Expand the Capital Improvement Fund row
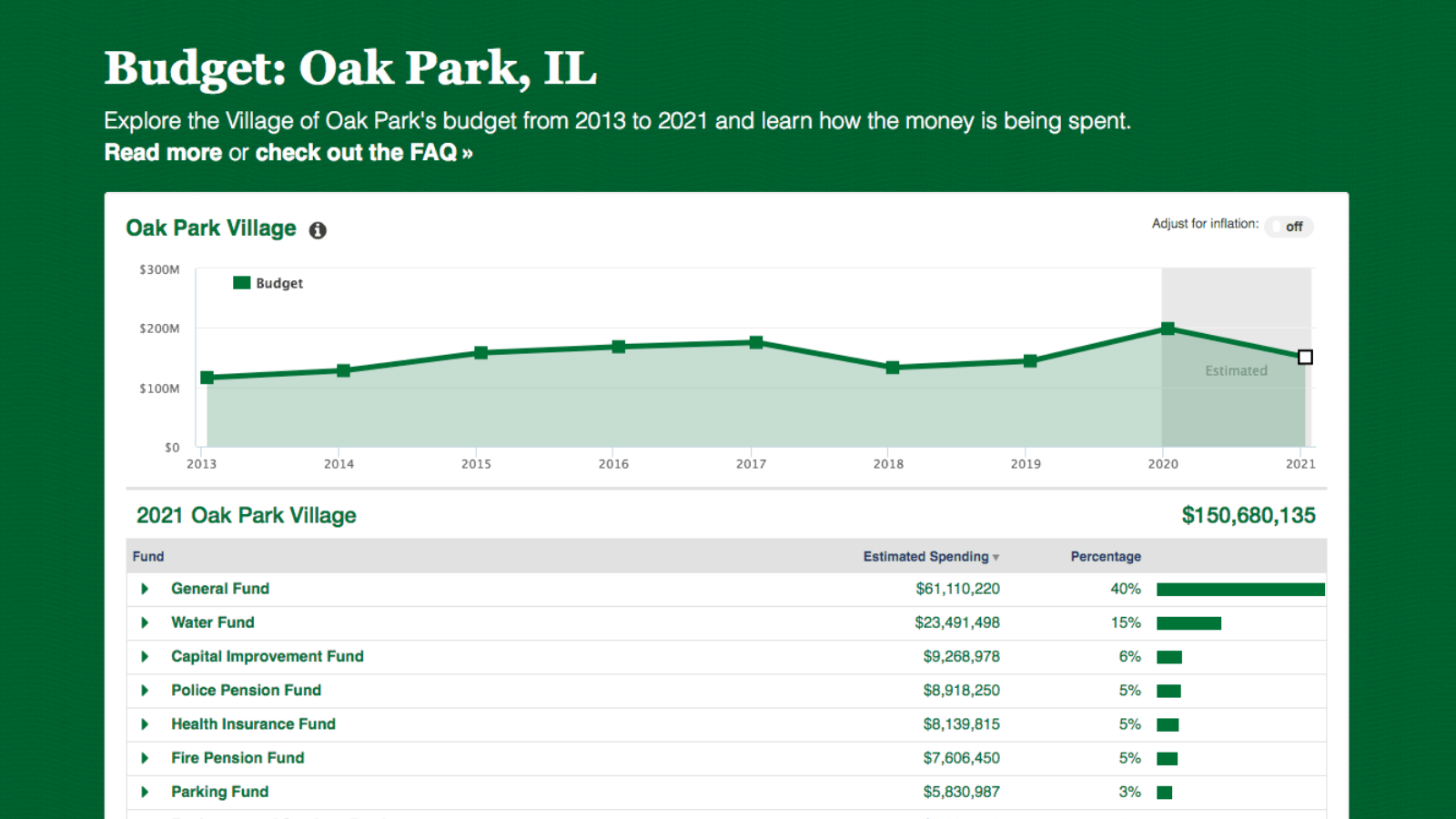The width and height of the screenshot is (1456, 819). [145, 656]
